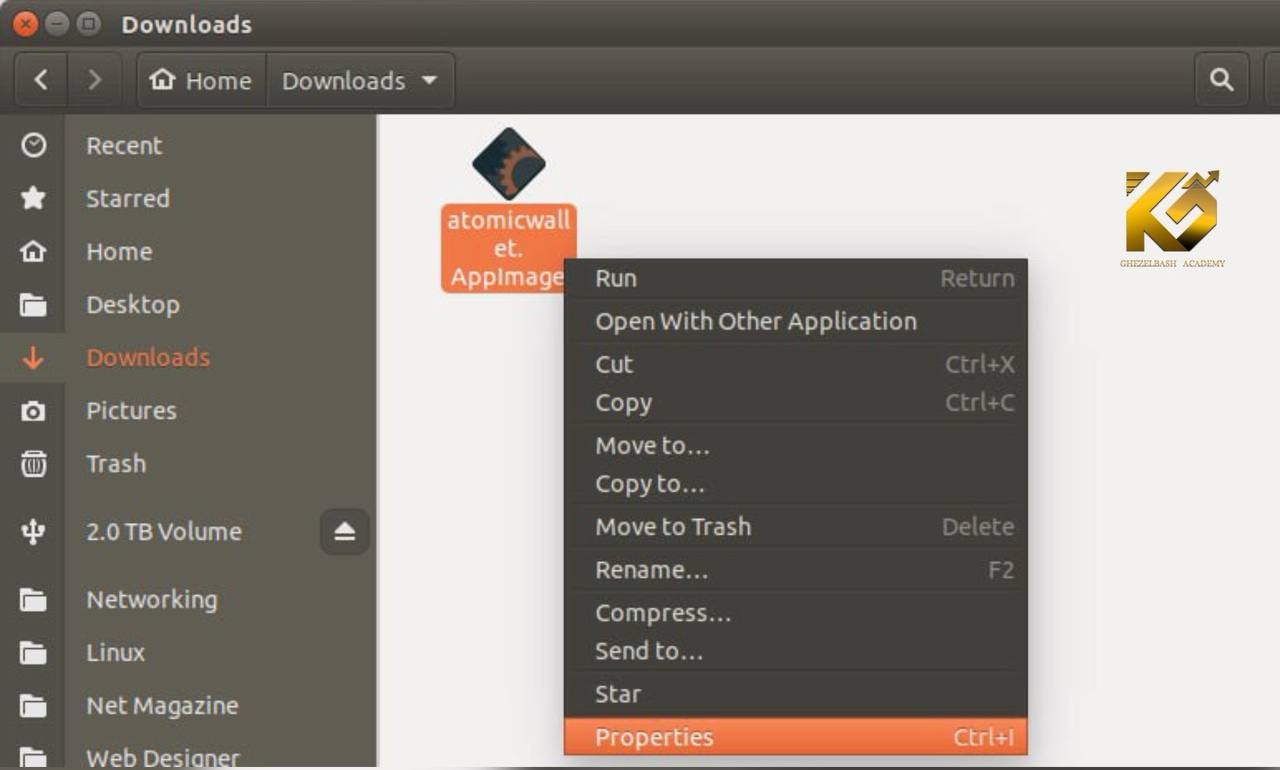Close the Downloads window
This screenshot has height=770, width=1280.
point(26,24)
